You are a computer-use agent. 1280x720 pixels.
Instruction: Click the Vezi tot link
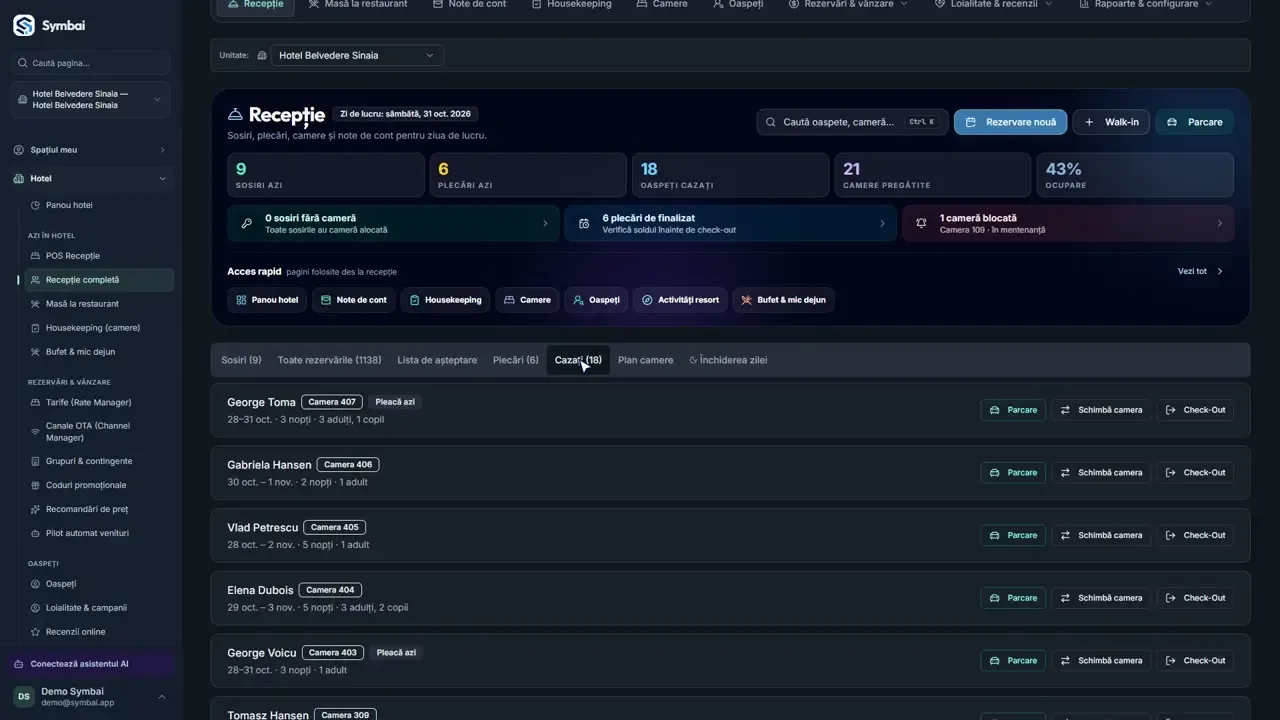point(1200,271)
